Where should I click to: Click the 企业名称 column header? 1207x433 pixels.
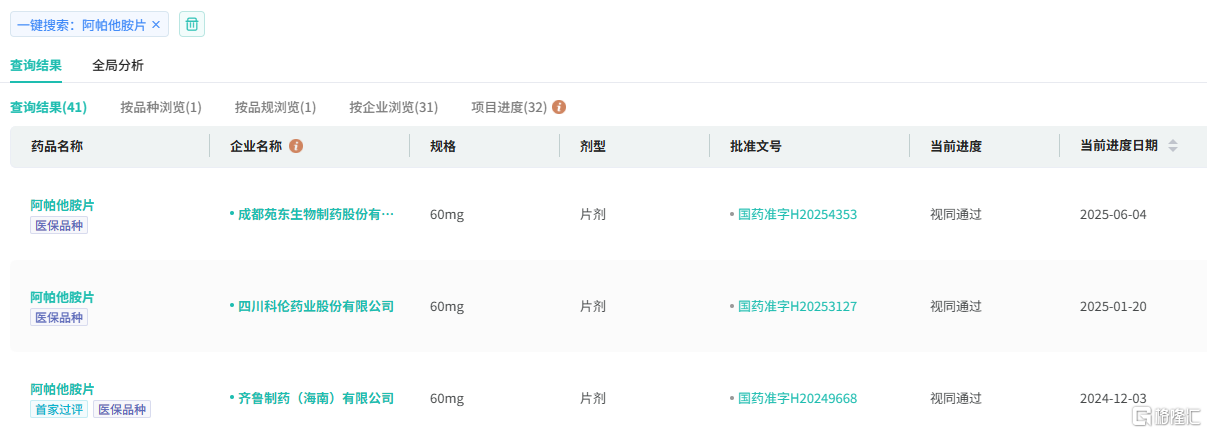(256, 146)
